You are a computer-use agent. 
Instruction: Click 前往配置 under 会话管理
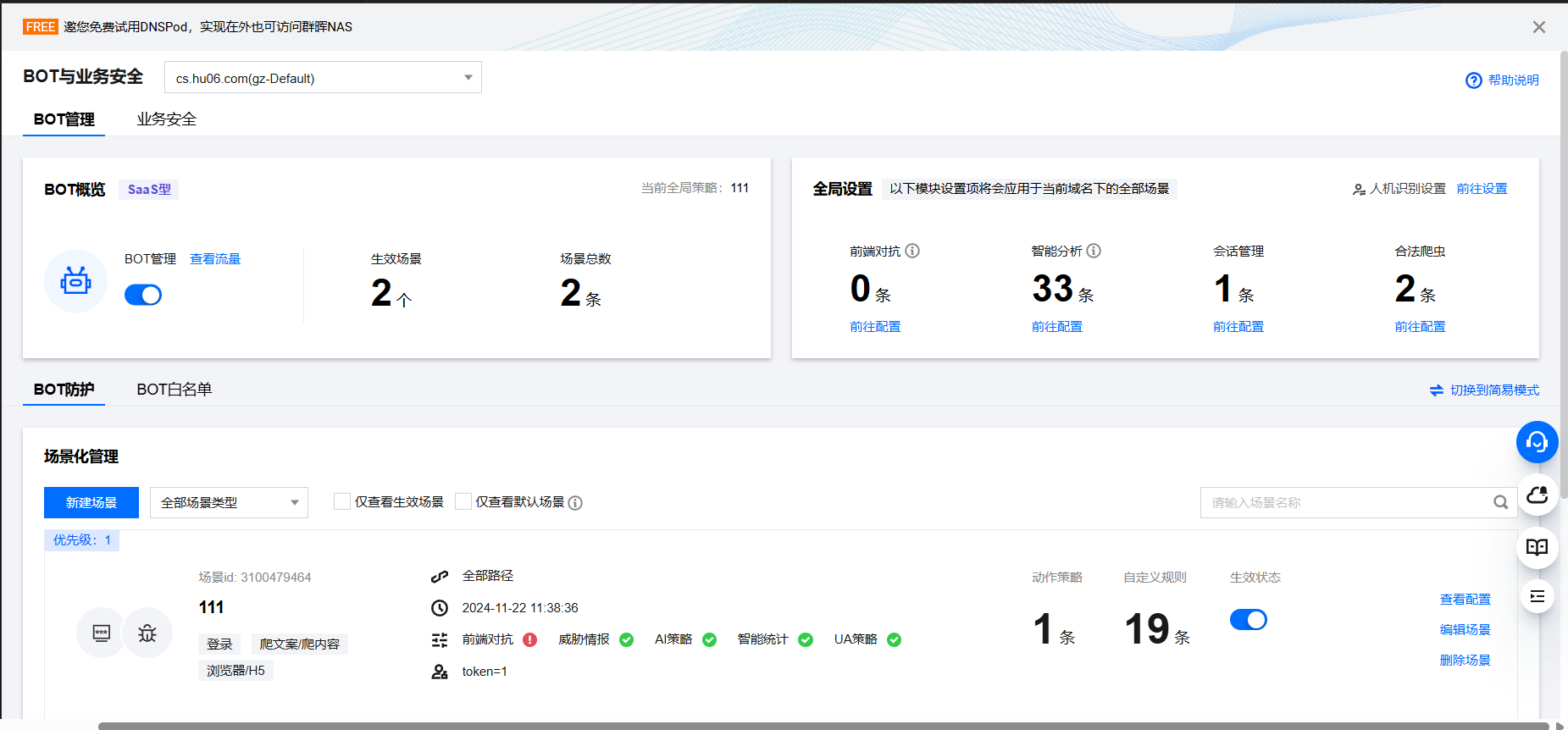(x=1238, y=327)
